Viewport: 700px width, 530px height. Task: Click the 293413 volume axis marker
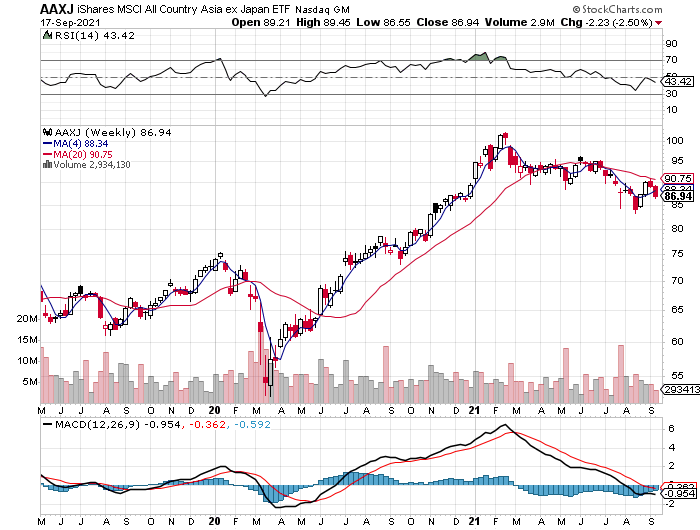coord(681,389)
